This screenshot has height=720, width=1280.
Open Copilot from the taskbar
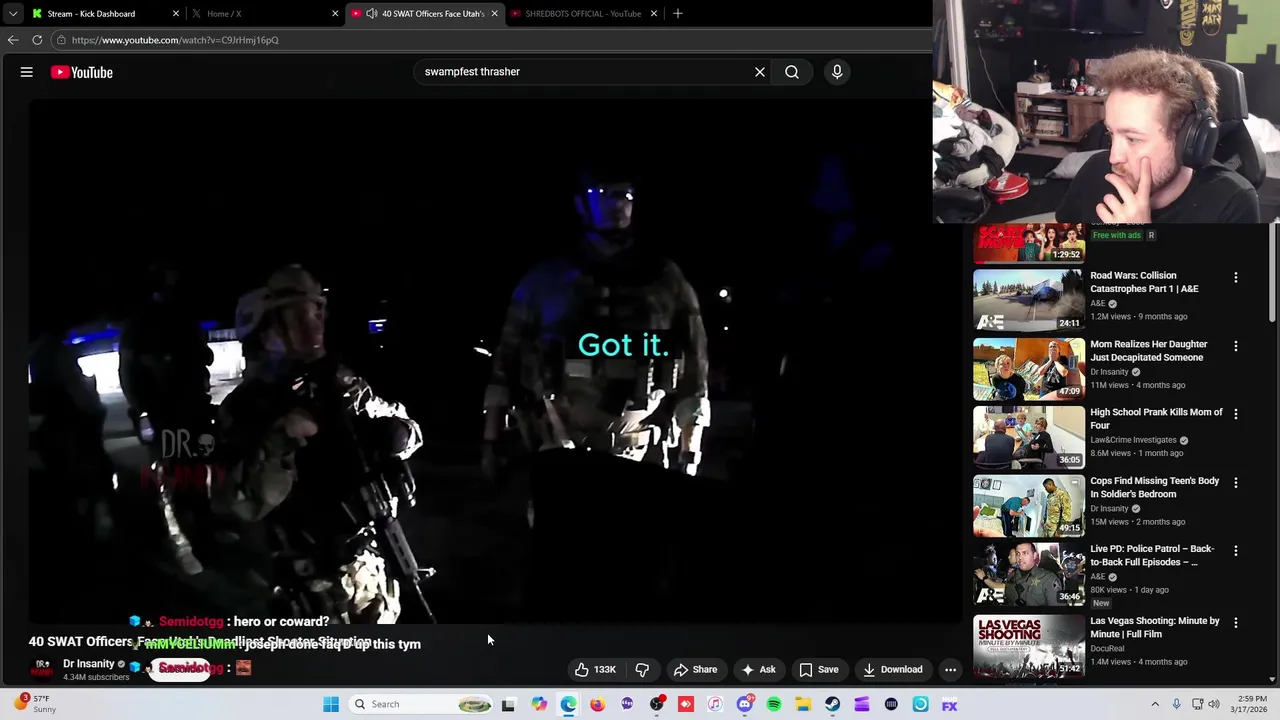click(539, 704)
